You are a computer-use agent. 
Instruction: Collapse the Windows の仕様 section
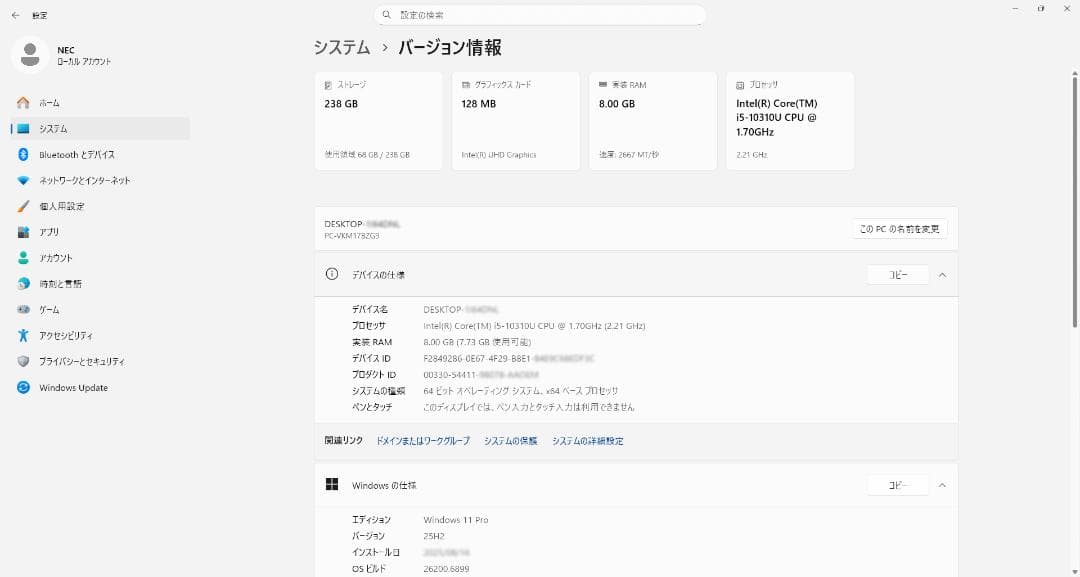[941, 485]
